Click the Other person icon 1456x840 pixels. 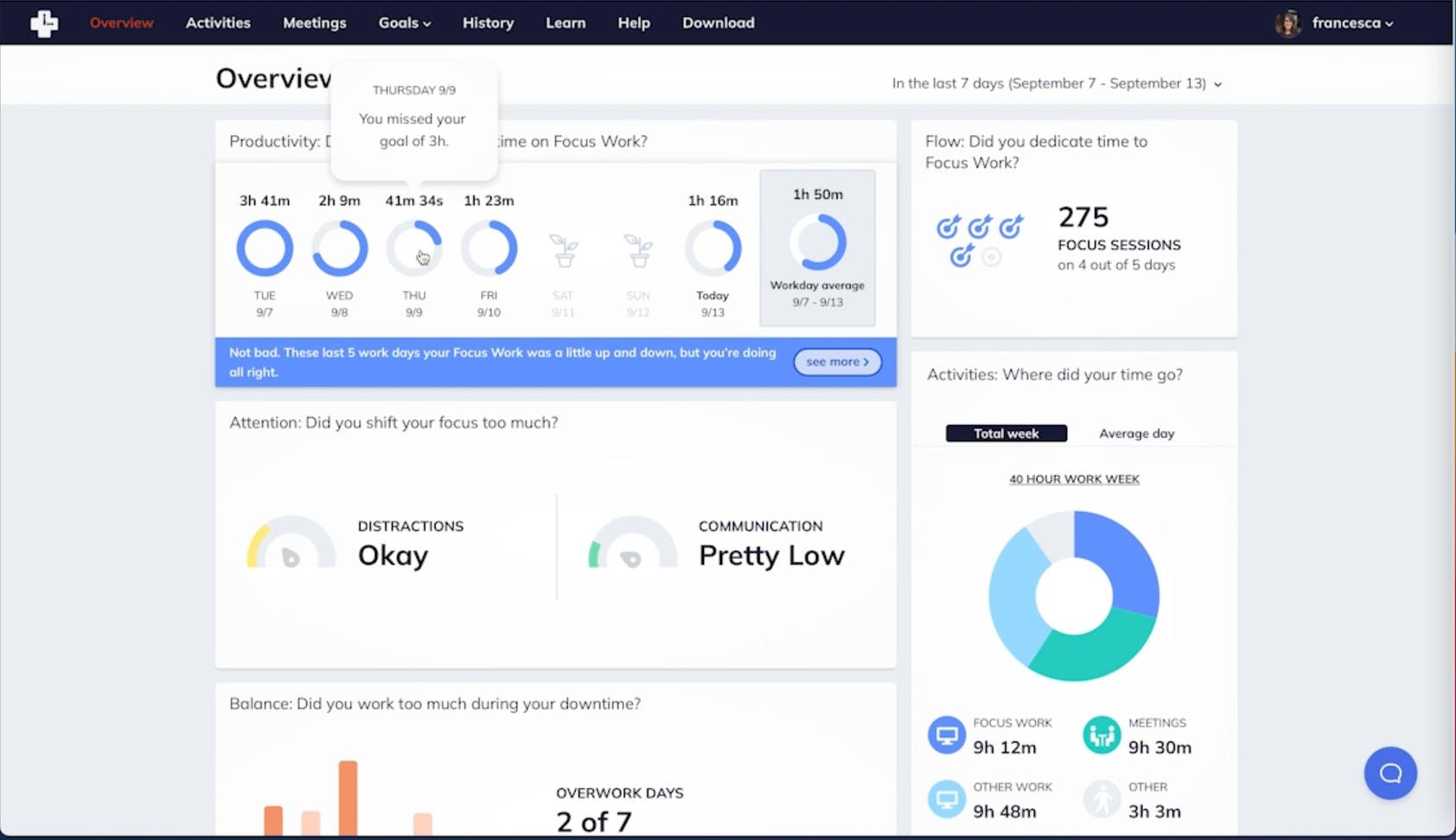pyautogui.click(x=1102, y=799)
